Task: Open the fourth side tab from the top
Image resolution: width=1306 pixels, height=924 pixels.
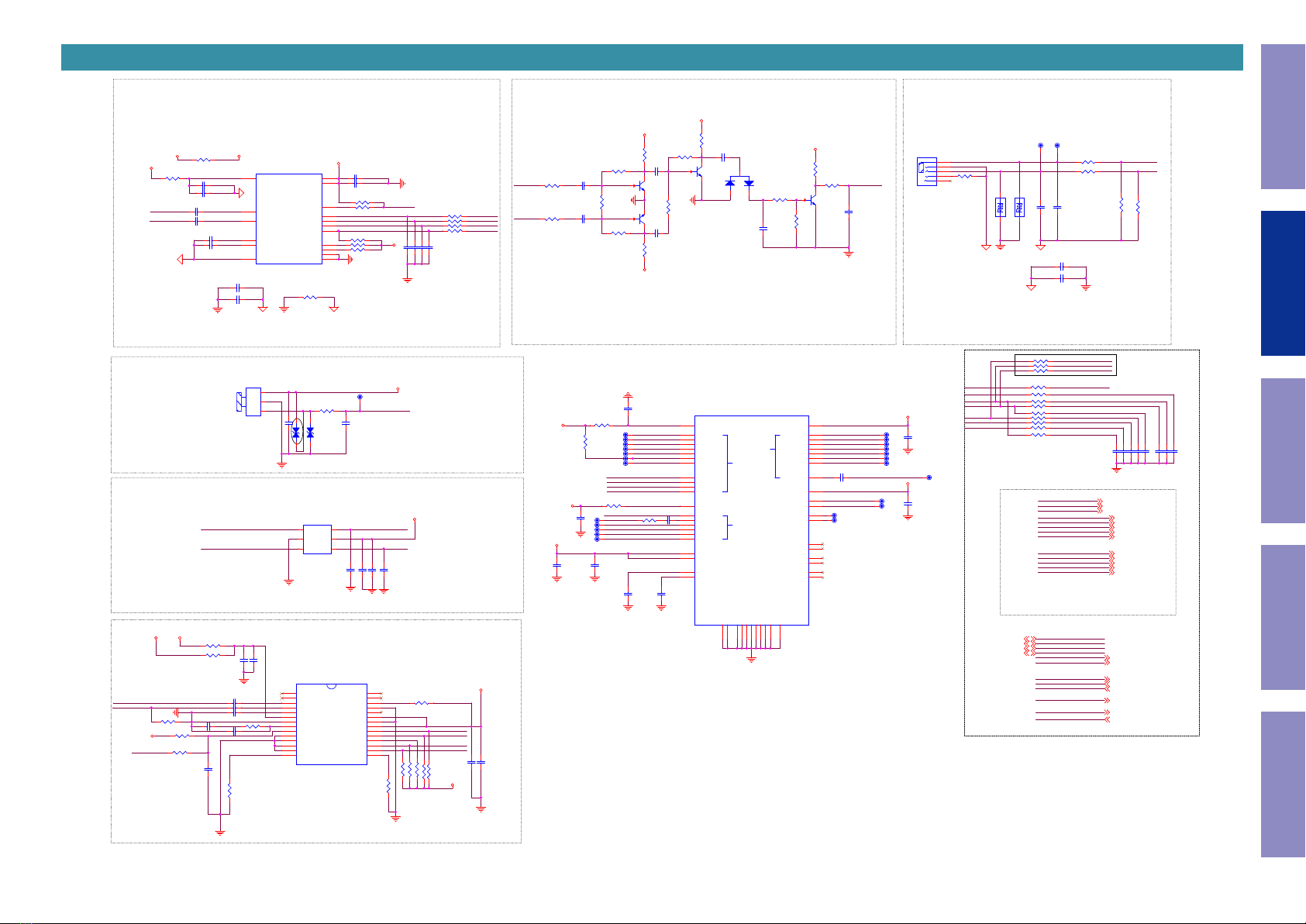Action: tap(1283, 617)
